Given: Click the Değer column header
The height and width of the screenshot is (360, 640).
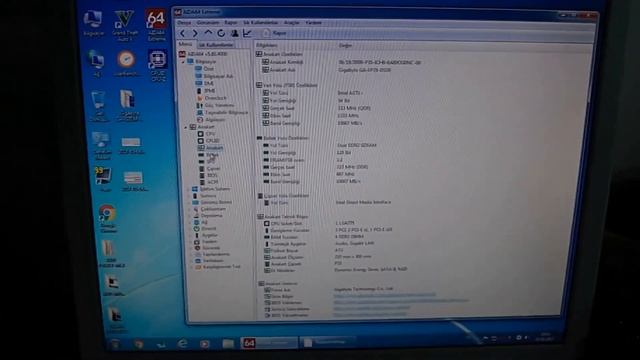Looking at the screenshot, I should coord(345,46).
